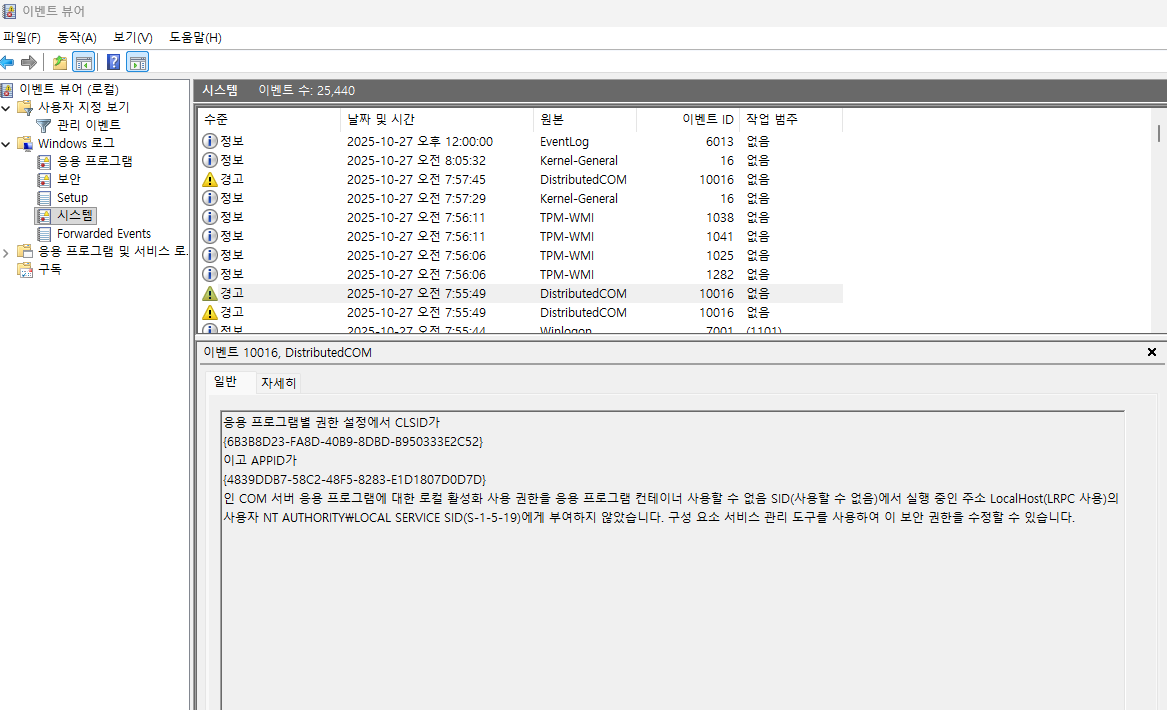1167x710 pixels.
Task: Select the 시스템 log
Action: (x=75, y=216)
